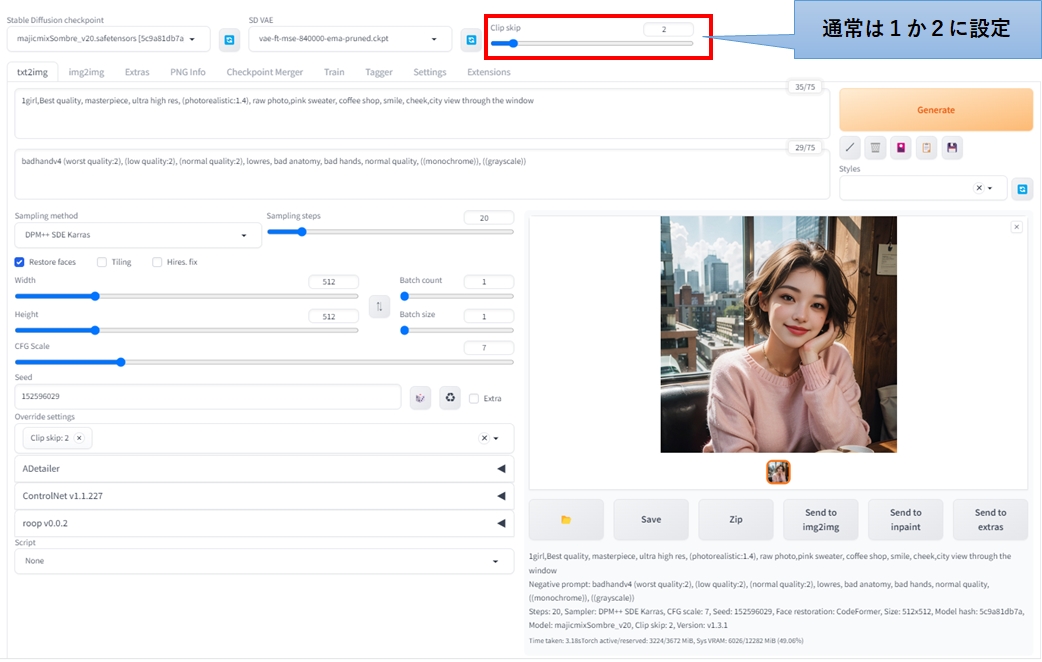Click the dice icon for a random seed
Image resolution: width=1042 pixels, height=662 pixels.
point(419,397)
